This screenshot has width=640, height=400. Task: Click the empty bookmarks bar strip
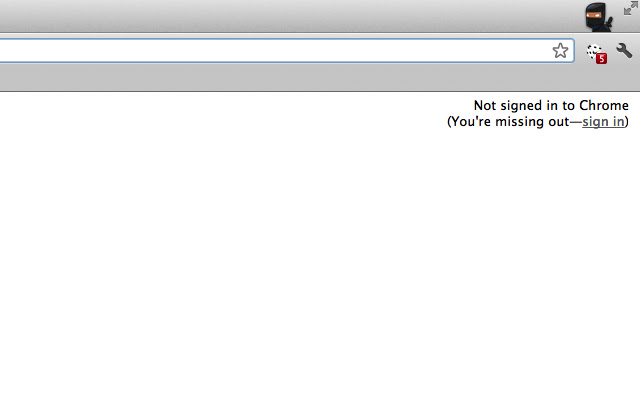(x=300, y=79)
